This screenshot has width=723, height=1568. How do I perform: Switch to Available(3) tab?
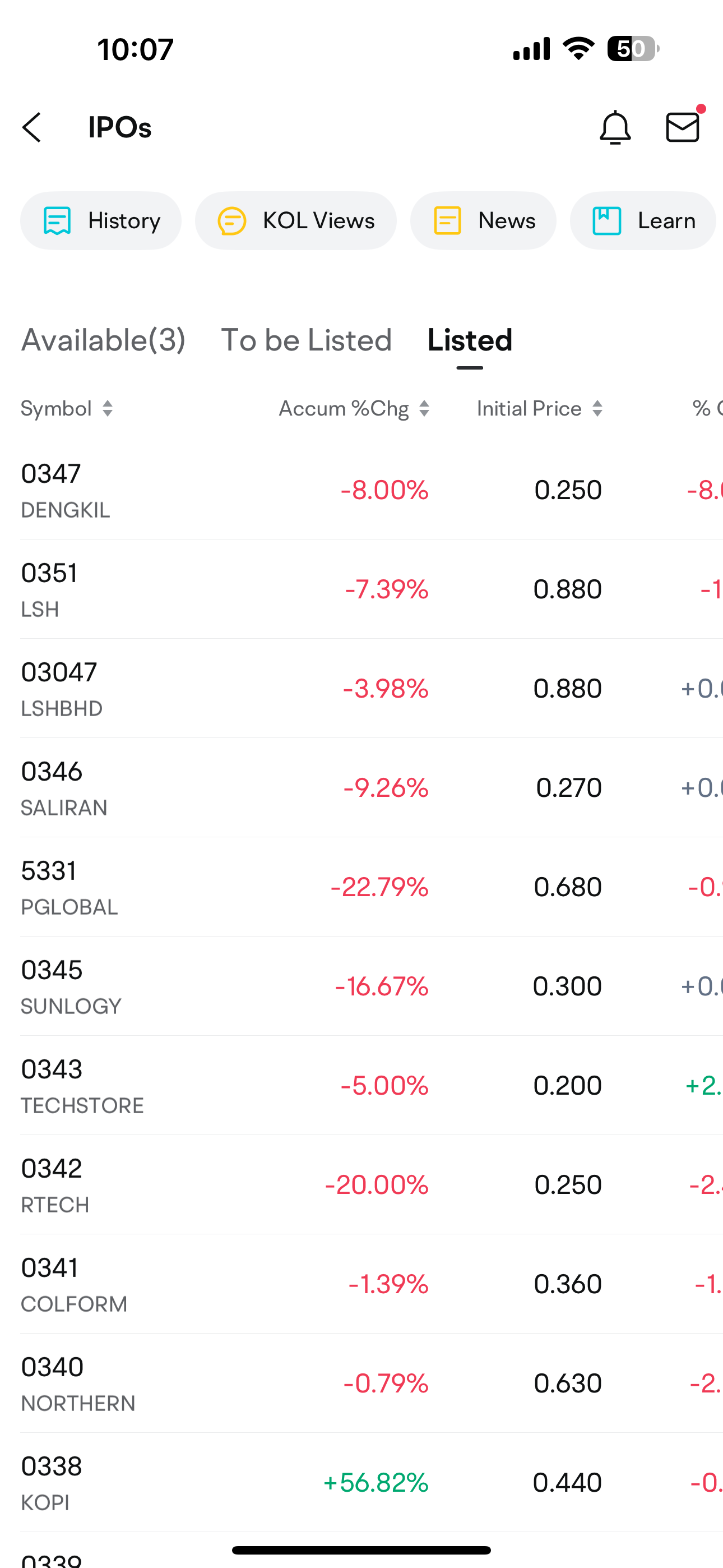104,340
